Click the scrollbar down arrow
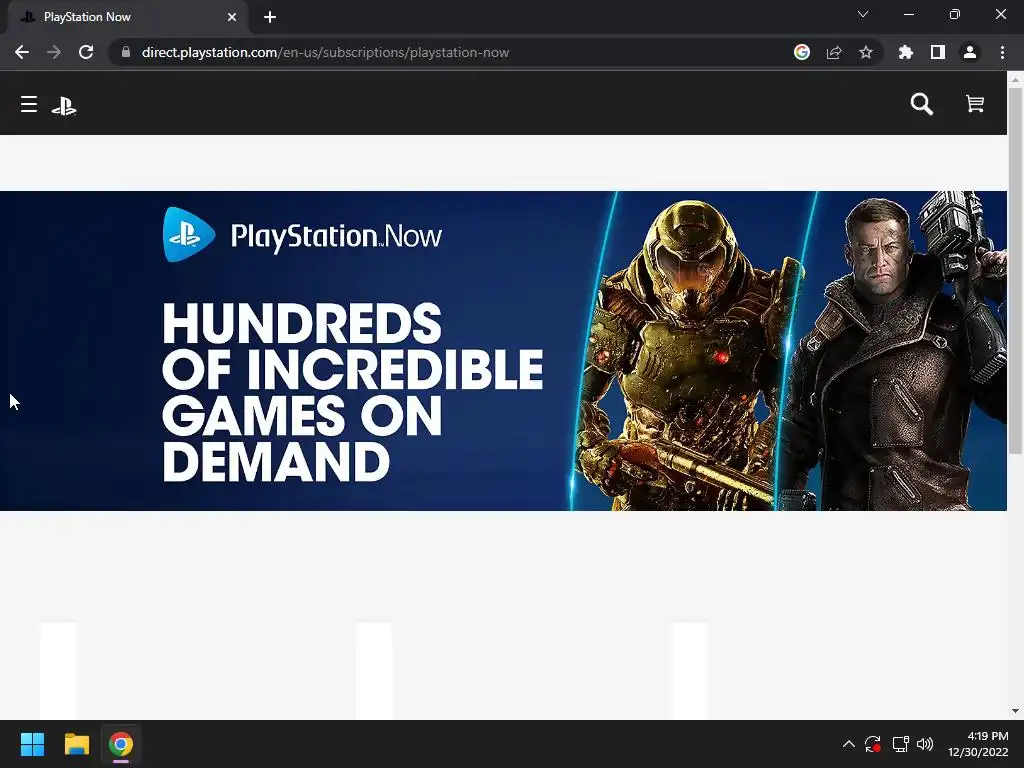The height and width of the screenshot is (768, 1024). (1015, 711)
